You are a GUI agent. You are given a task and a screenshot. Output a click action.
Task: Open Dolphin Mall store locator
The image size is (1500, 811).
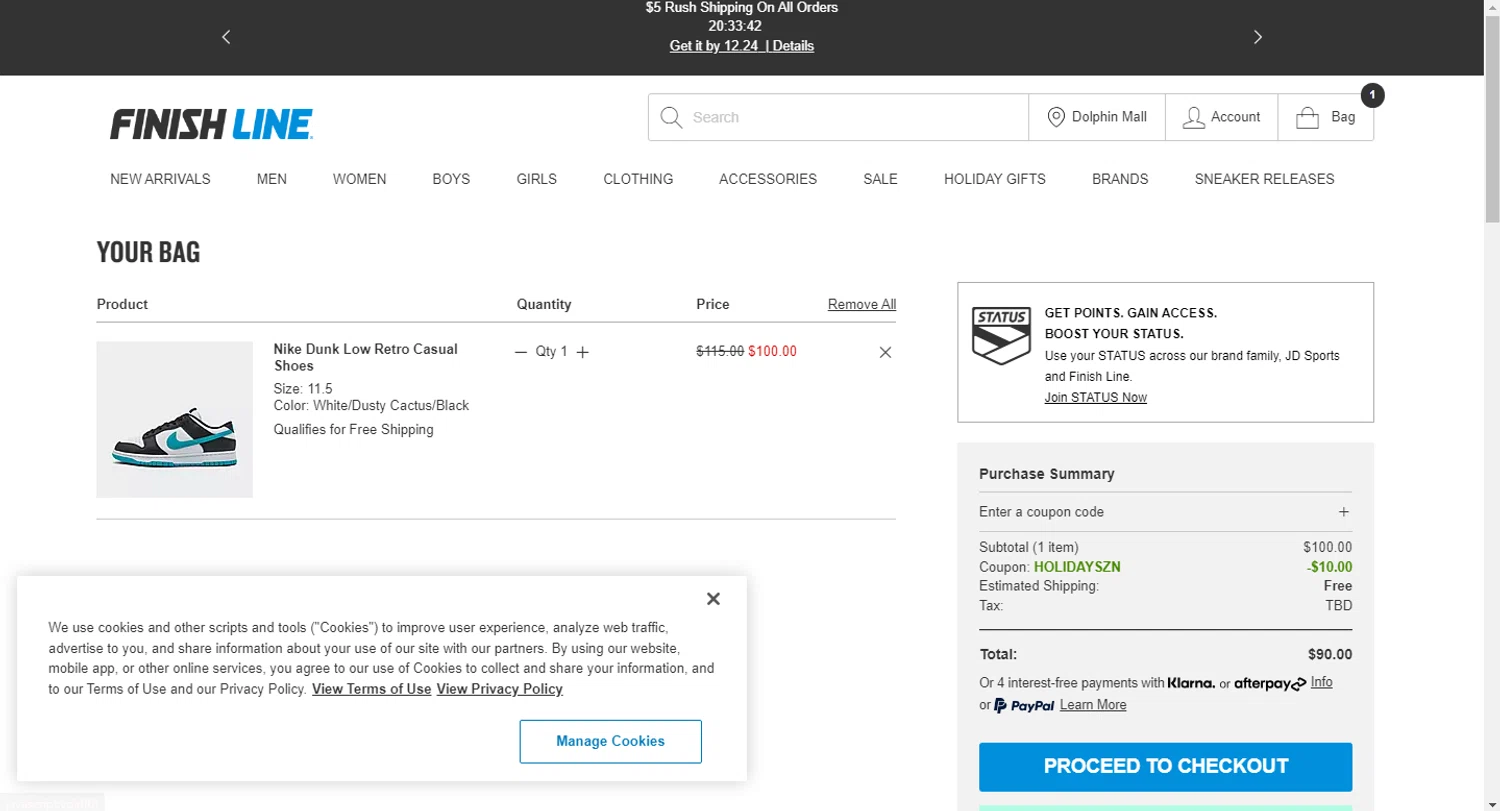pos(1097,117)
